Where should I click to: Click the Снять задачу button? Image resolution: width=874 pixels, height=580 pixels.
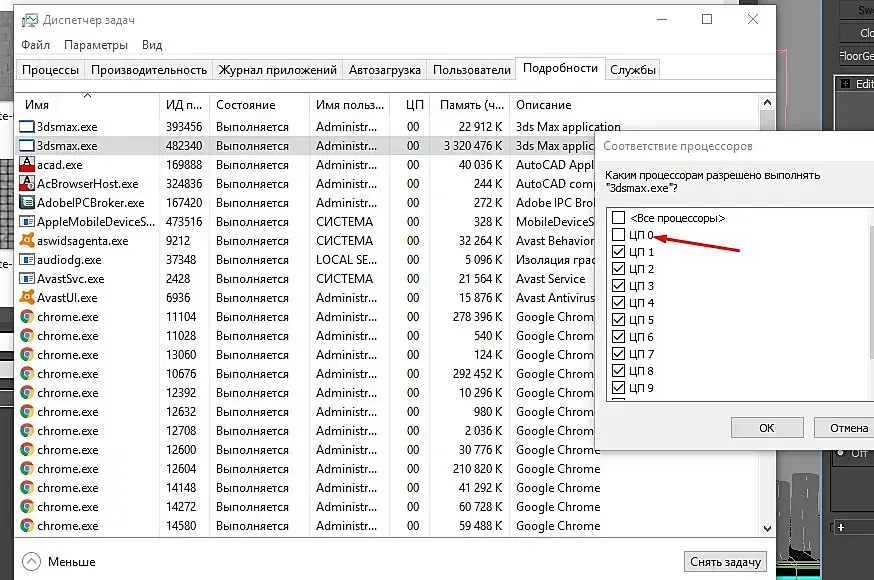[x=725, y=562]
